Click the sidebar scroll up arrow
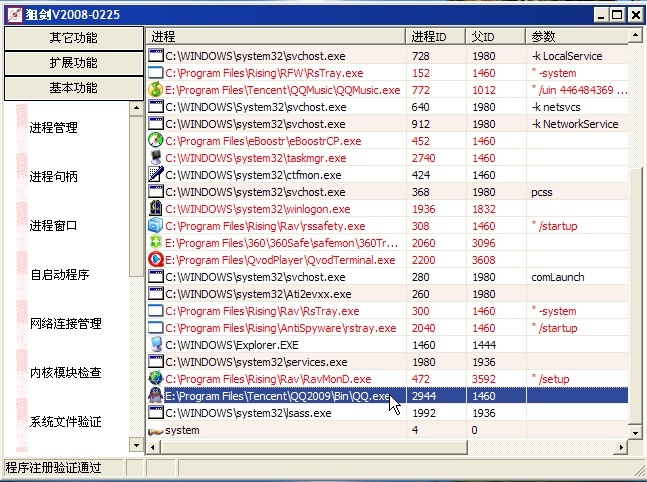The width and height of the screenshot is (647, 482). [x=136, y=108]
